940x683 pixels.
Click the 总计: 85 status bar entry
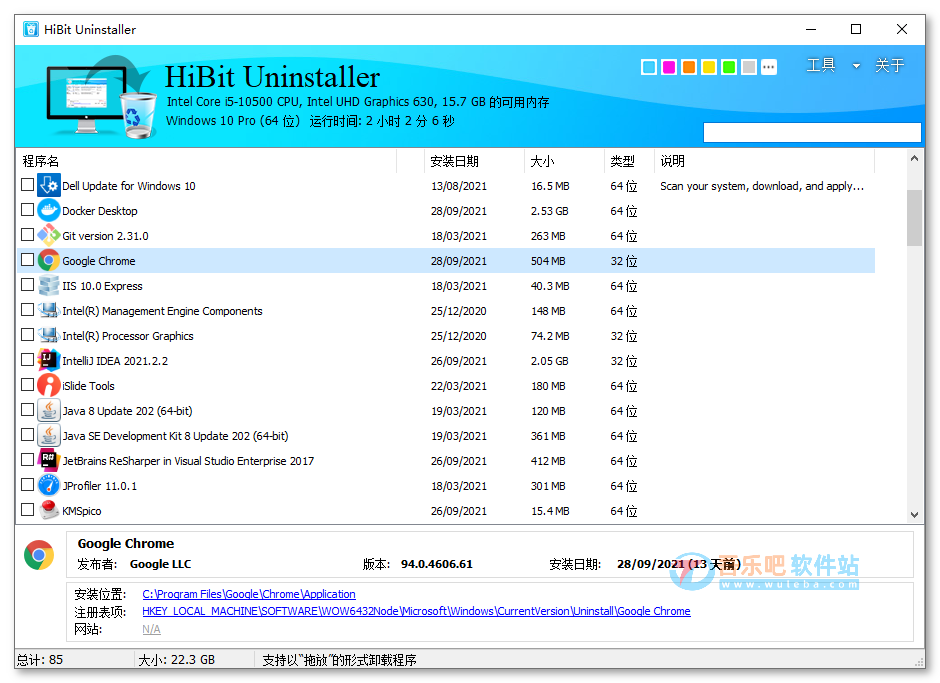[x=40, y=660]
